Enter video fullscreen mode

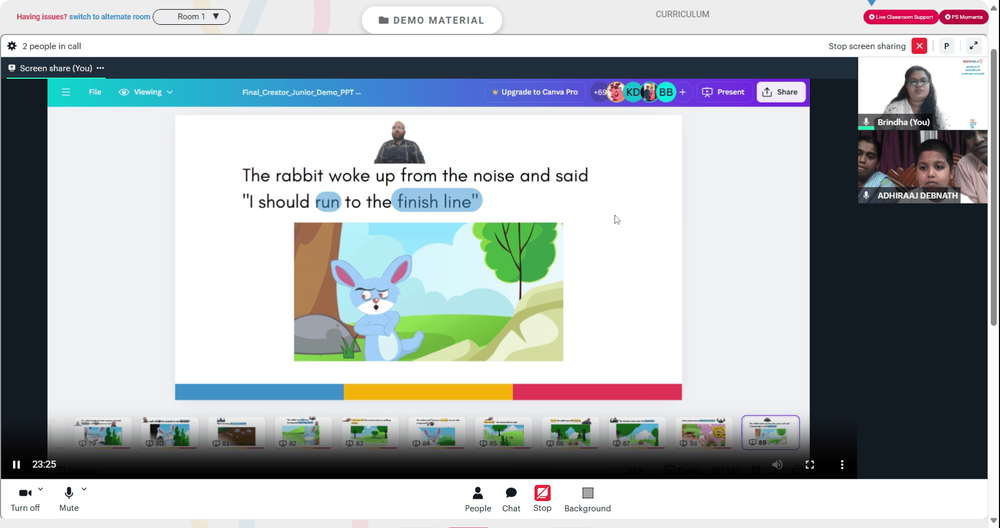[x=809, y=465]
